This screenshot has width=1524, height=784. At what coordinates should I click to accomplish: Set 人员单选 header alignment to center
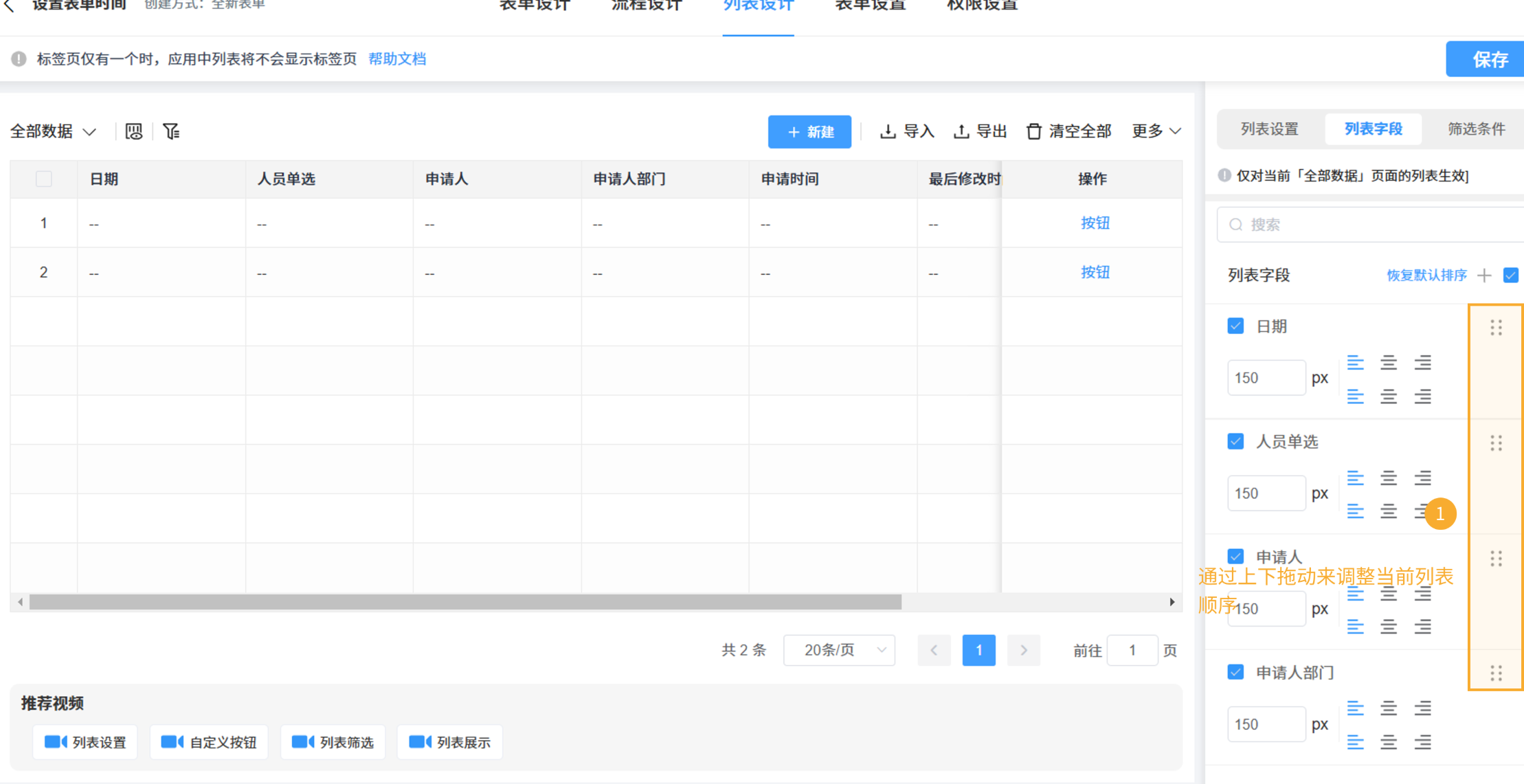pyautogui.click(x=1389, y=478)
